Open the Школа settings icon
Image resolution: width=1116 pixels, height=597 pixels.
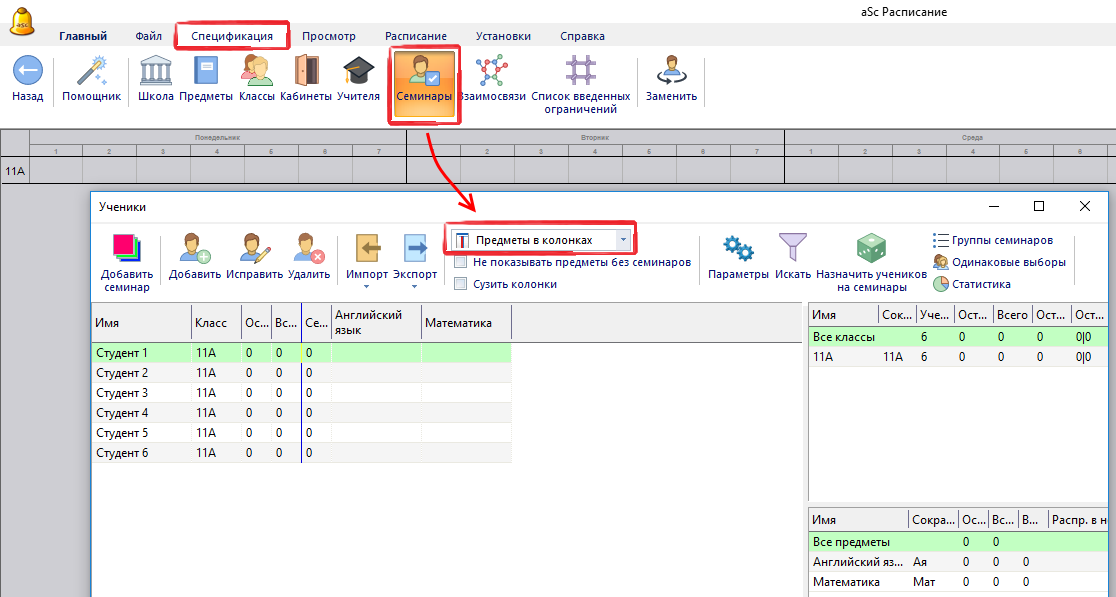[155, 72]
